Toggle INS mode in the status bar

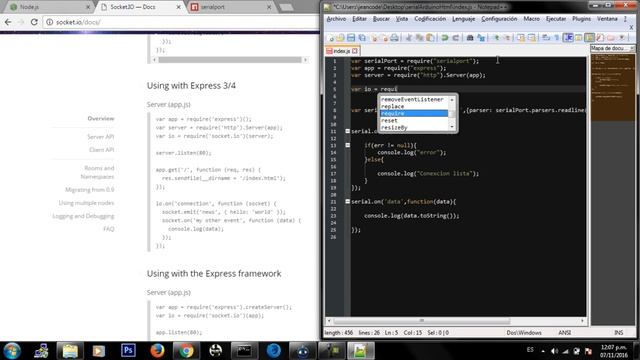(x=619, y=333)
